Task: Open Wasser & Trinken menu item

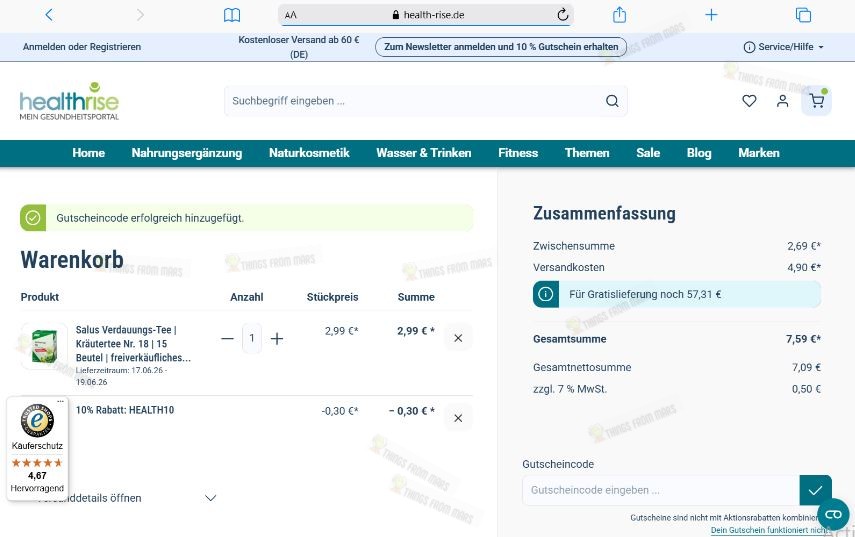Action: coord(424,153)
